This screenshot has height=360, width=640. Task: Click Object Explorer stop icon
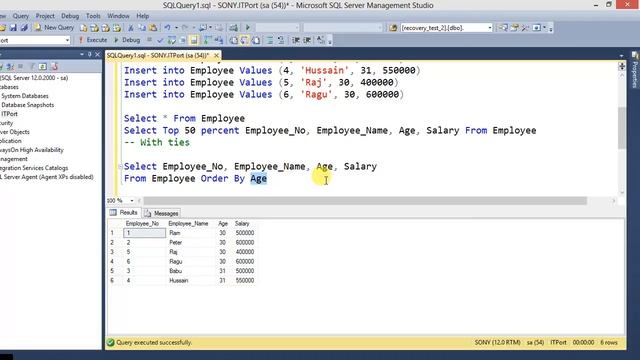click(x=20, y=67)
